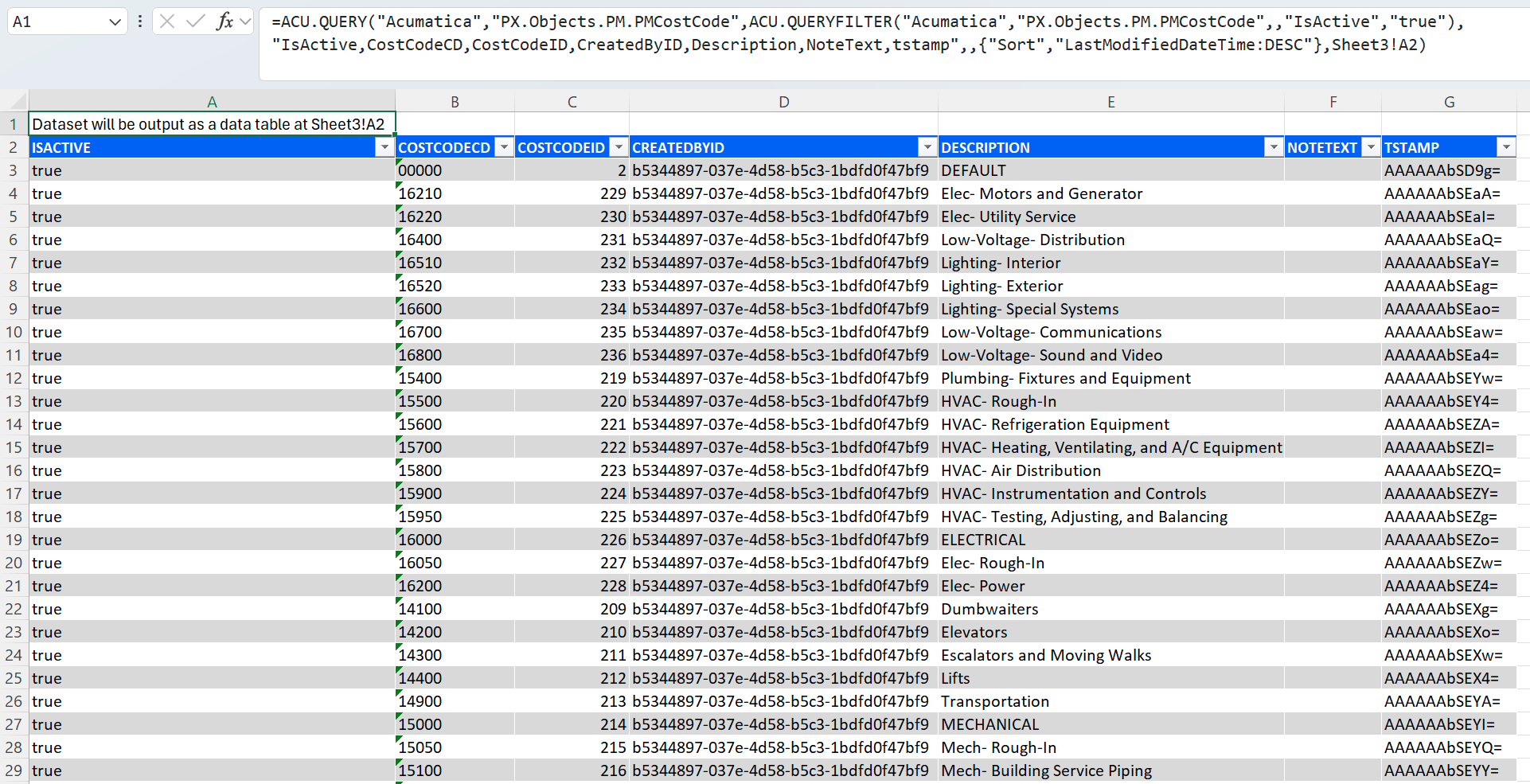Viewport: 1530px width, 784px height.
Task: Open the NOTETEXT filter dropdown
Action: [x=1371, y=147]
